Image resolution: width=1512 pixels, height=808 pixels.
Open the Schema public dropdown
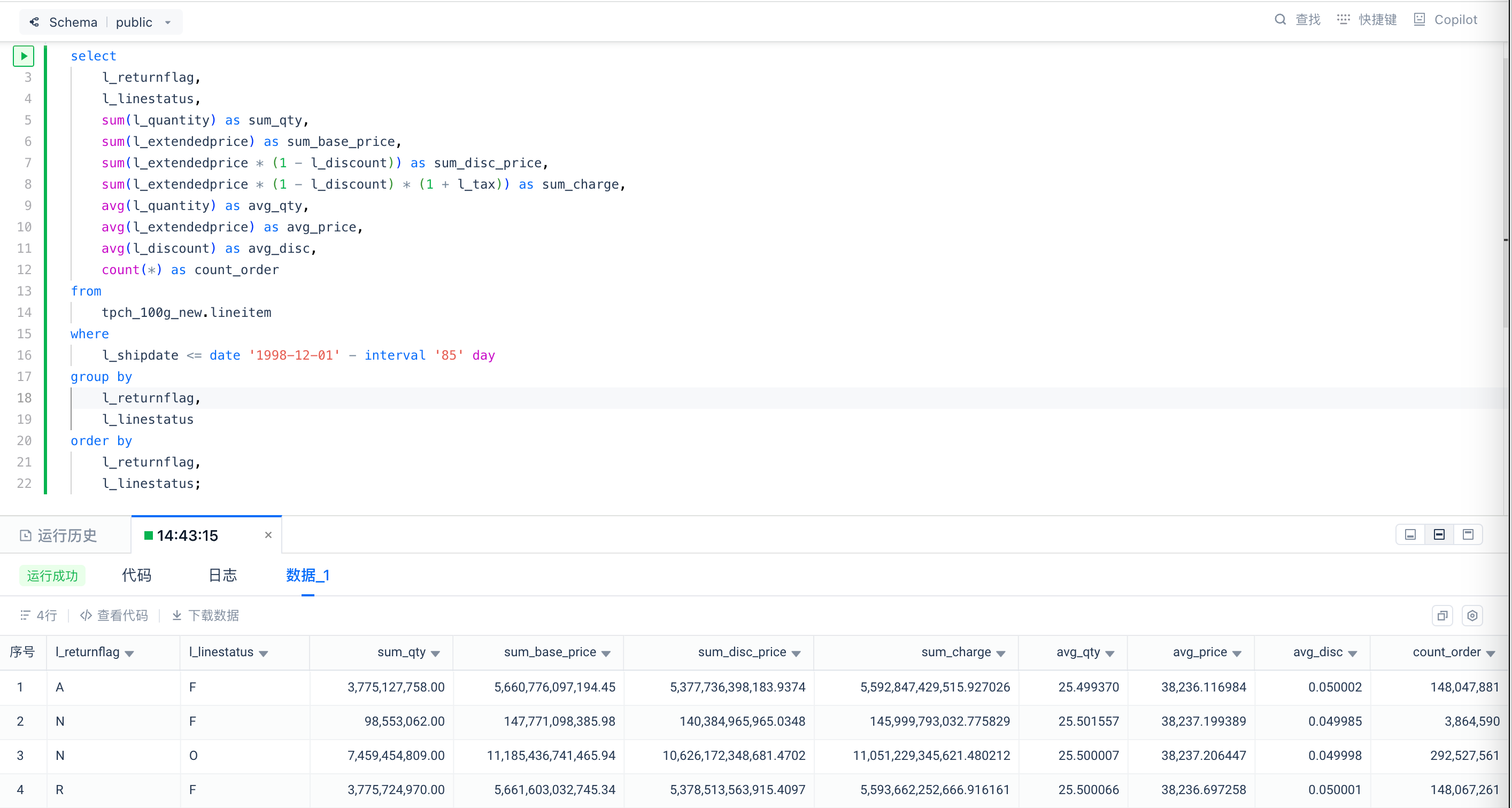[167, 22]
